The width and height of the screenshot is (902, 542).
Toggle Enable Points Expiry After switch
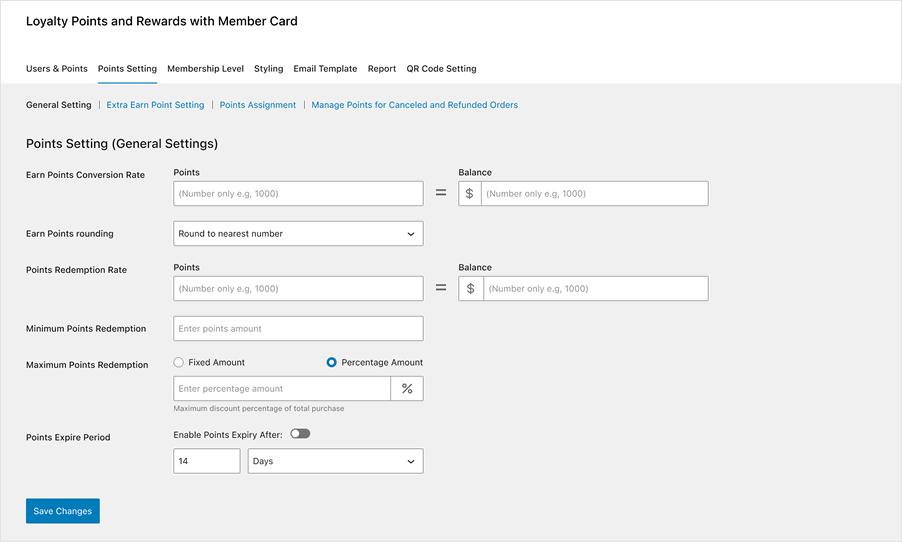300,434
